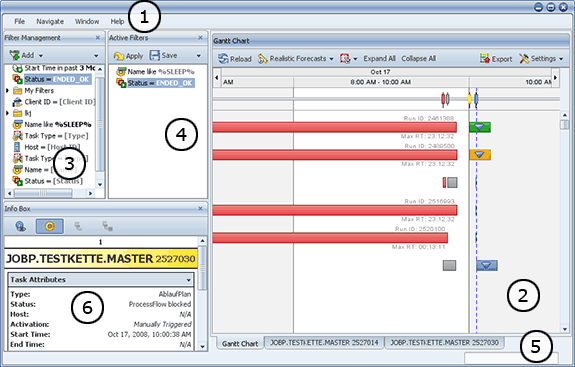Image resolution: width=575 pixels, height=367 pixels.
Task: Close the Filter Management panel
Action: (98, 37)
